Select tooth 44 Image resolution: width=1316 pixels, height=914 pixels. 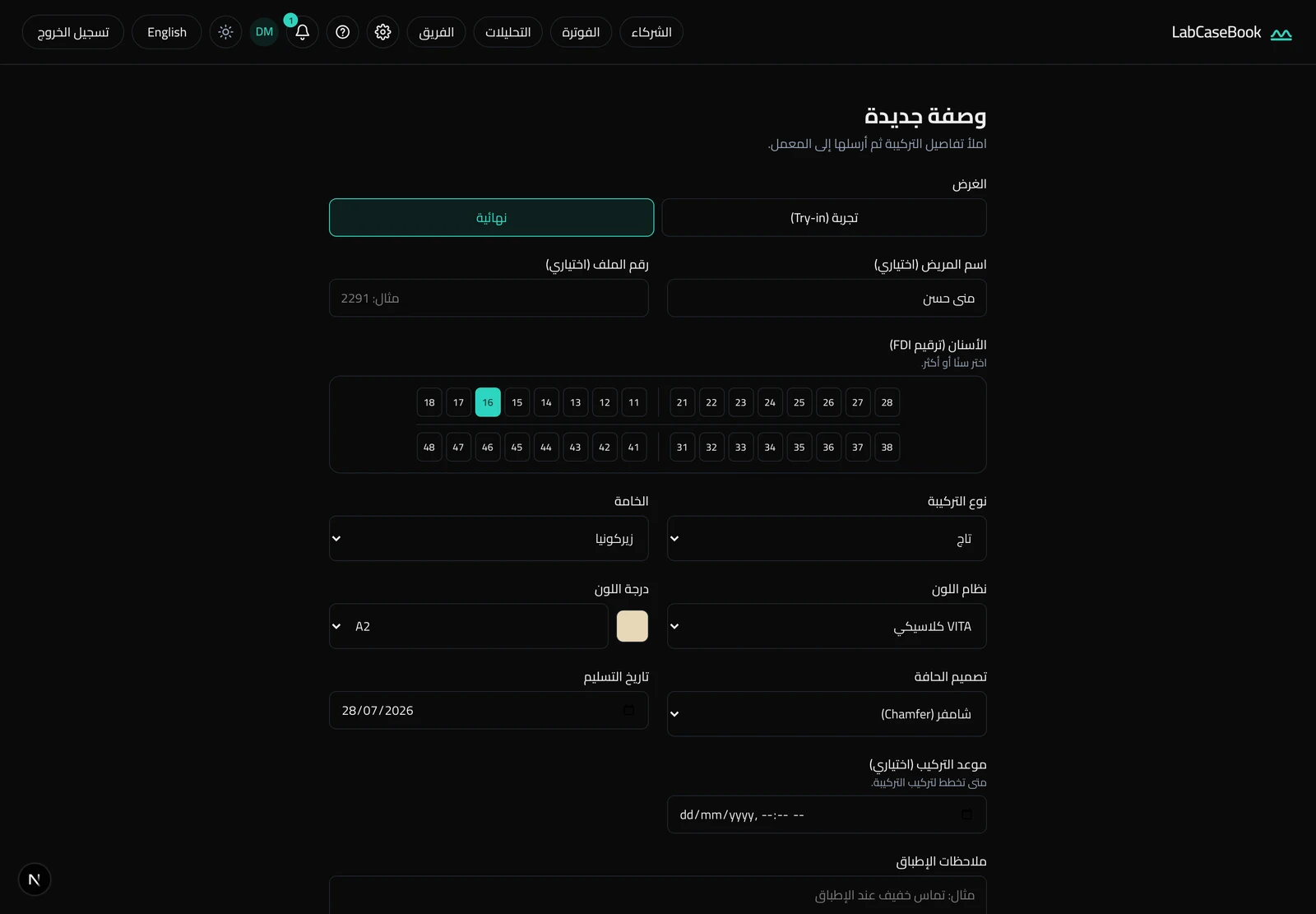pyautogui.click(x=546, y=447)
